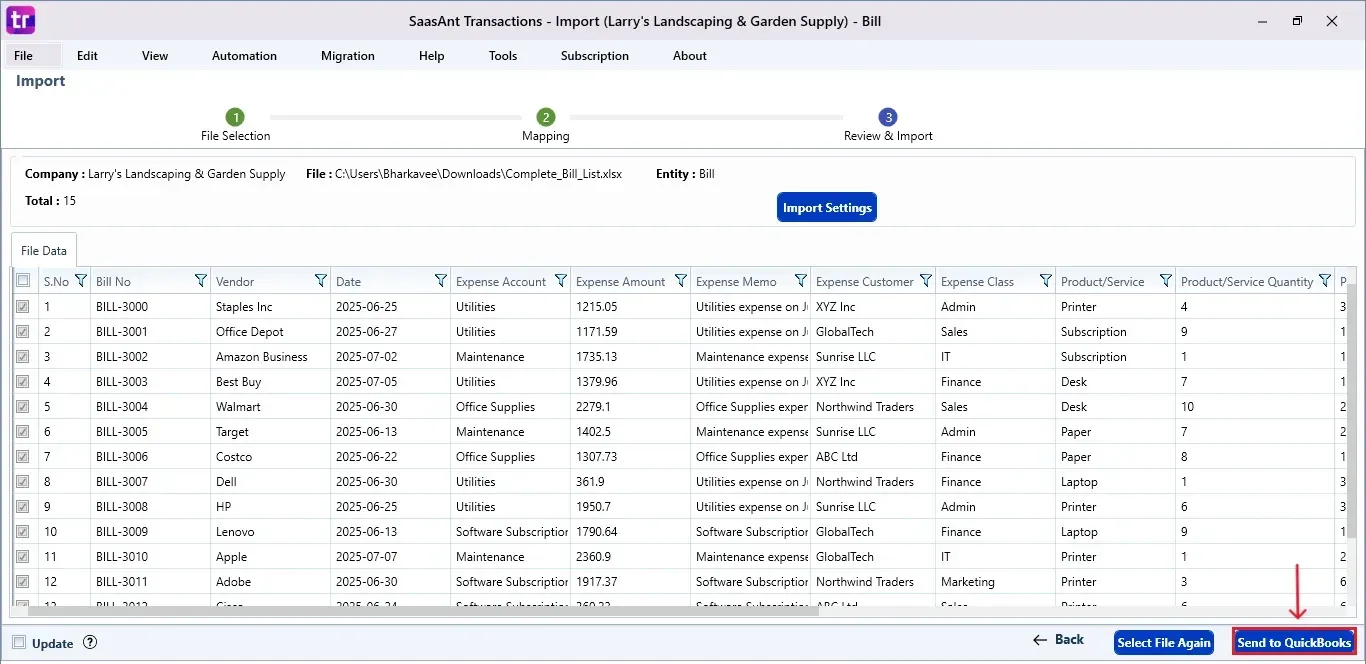Open the Expense Memo column filter

point(801,281)
